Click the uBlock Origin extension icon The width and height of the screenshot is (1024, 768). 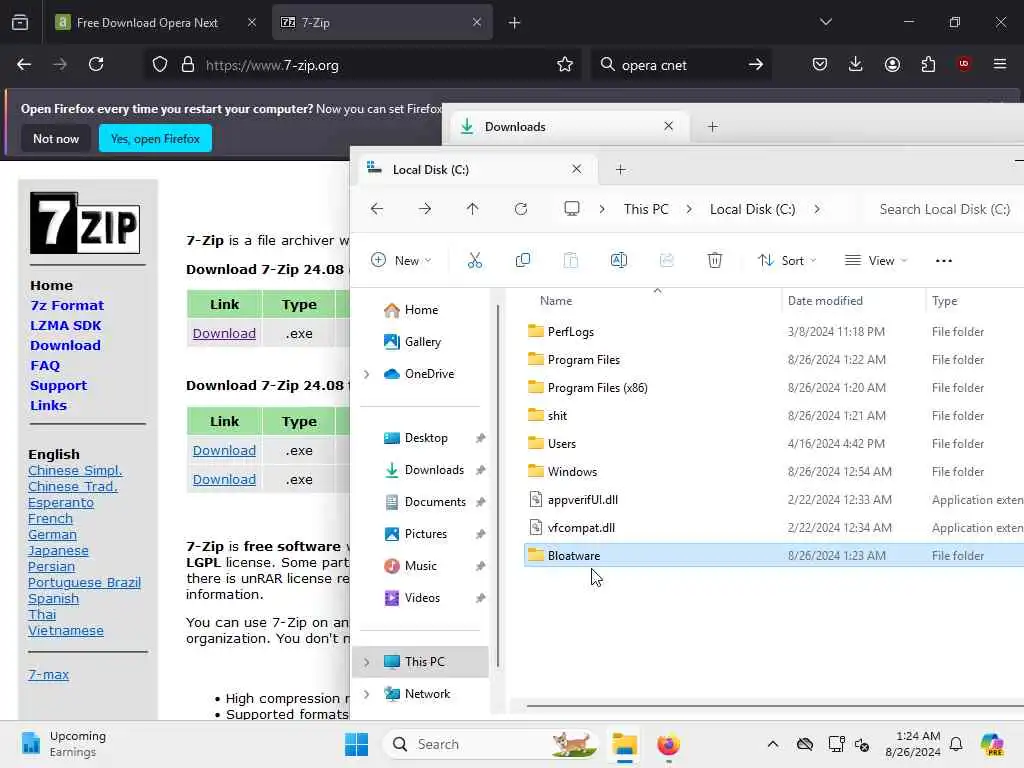[x=964, y=64]
